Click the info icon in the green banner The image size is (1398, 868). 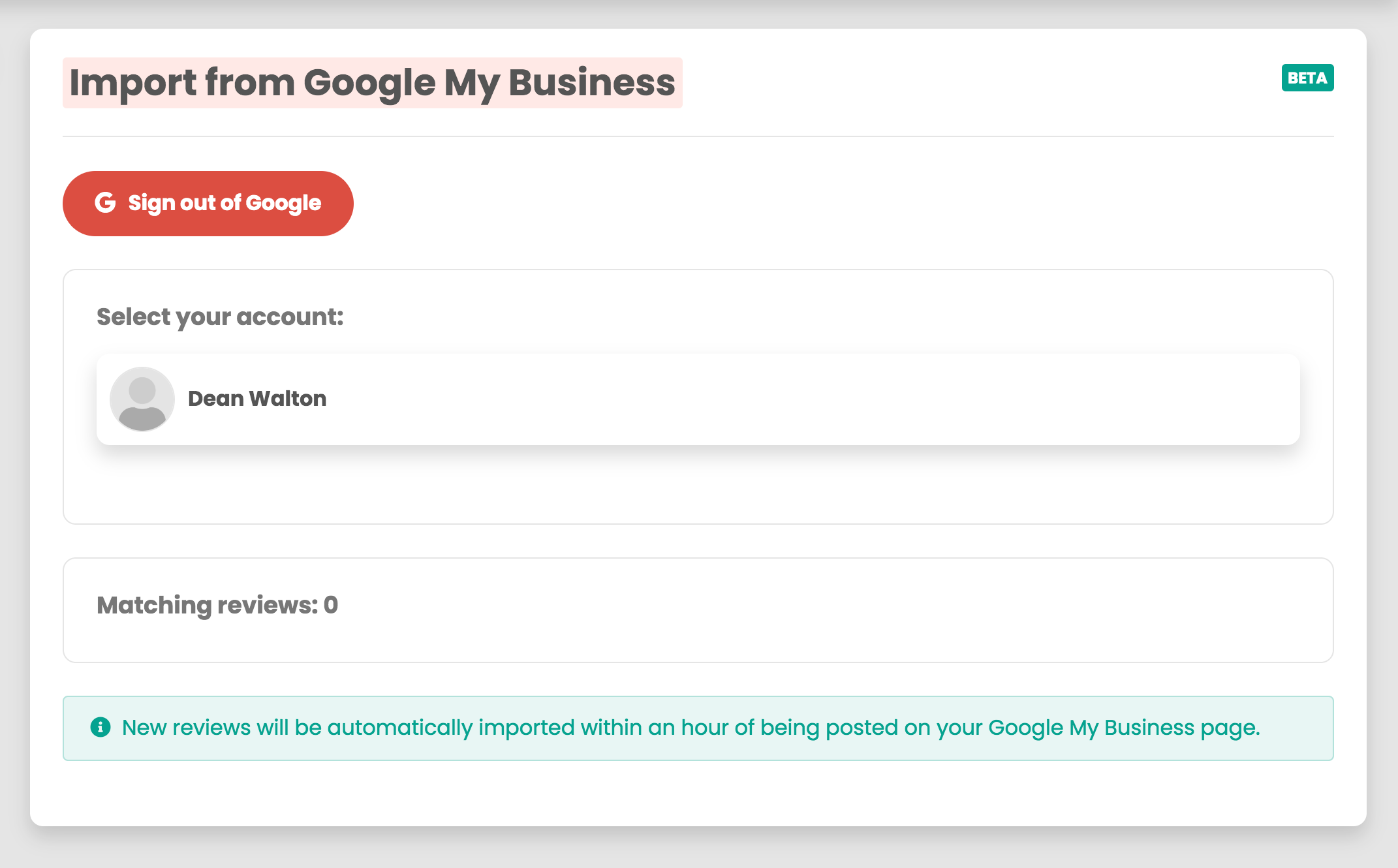[101, 727]
